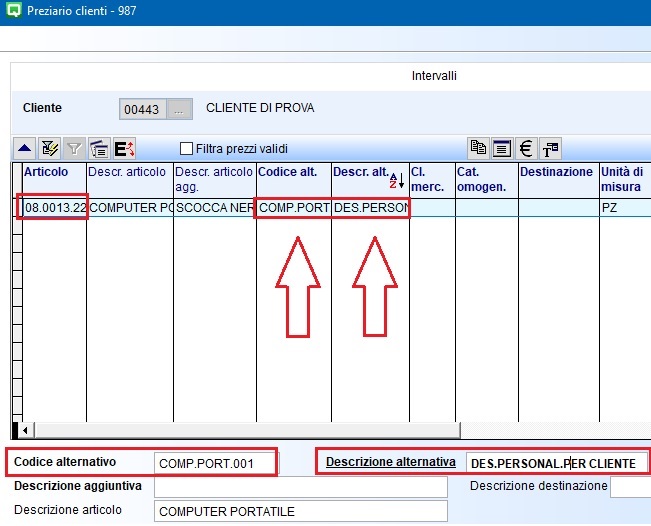This screenshot has height=526, width=651.
Task: Click the Descr. alt. column sort indicator
Action: (x=397, y=180)
